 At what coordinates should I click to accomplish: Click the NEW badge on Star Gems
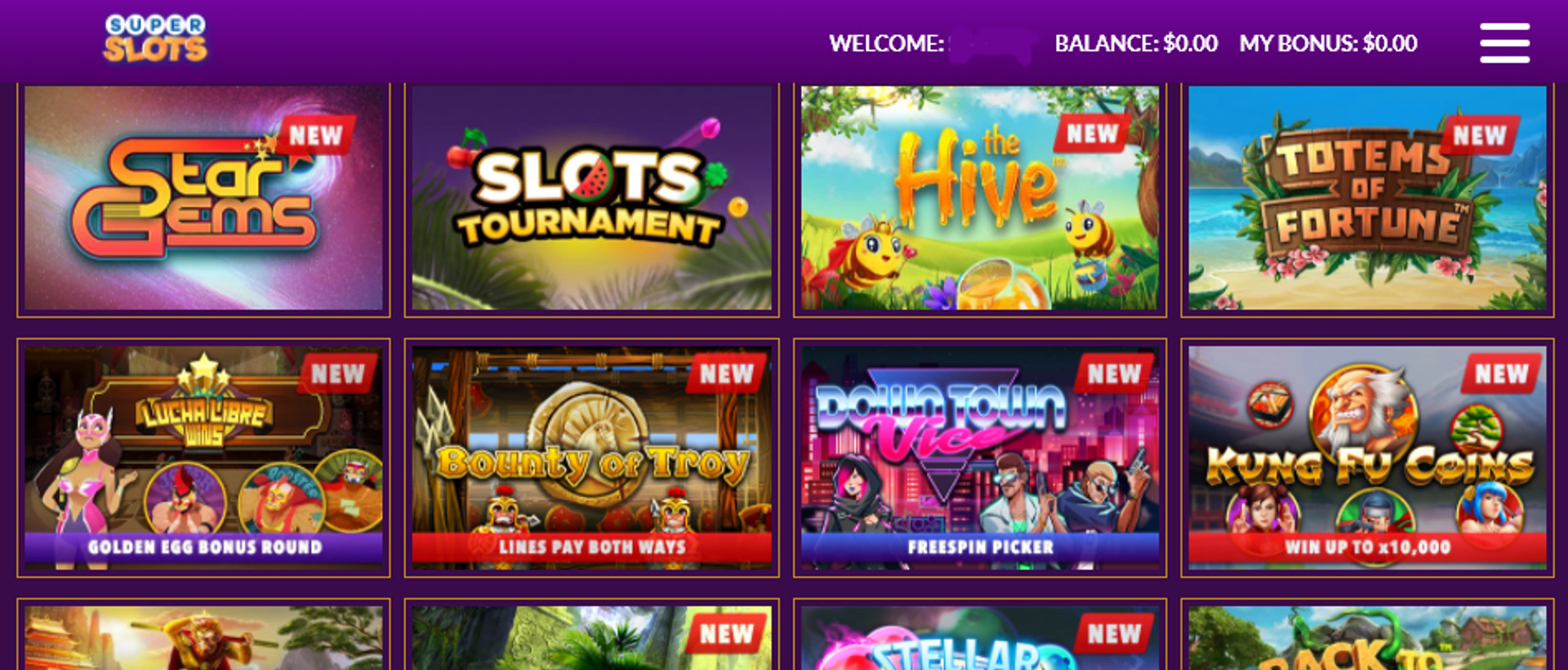click(315, 135)
